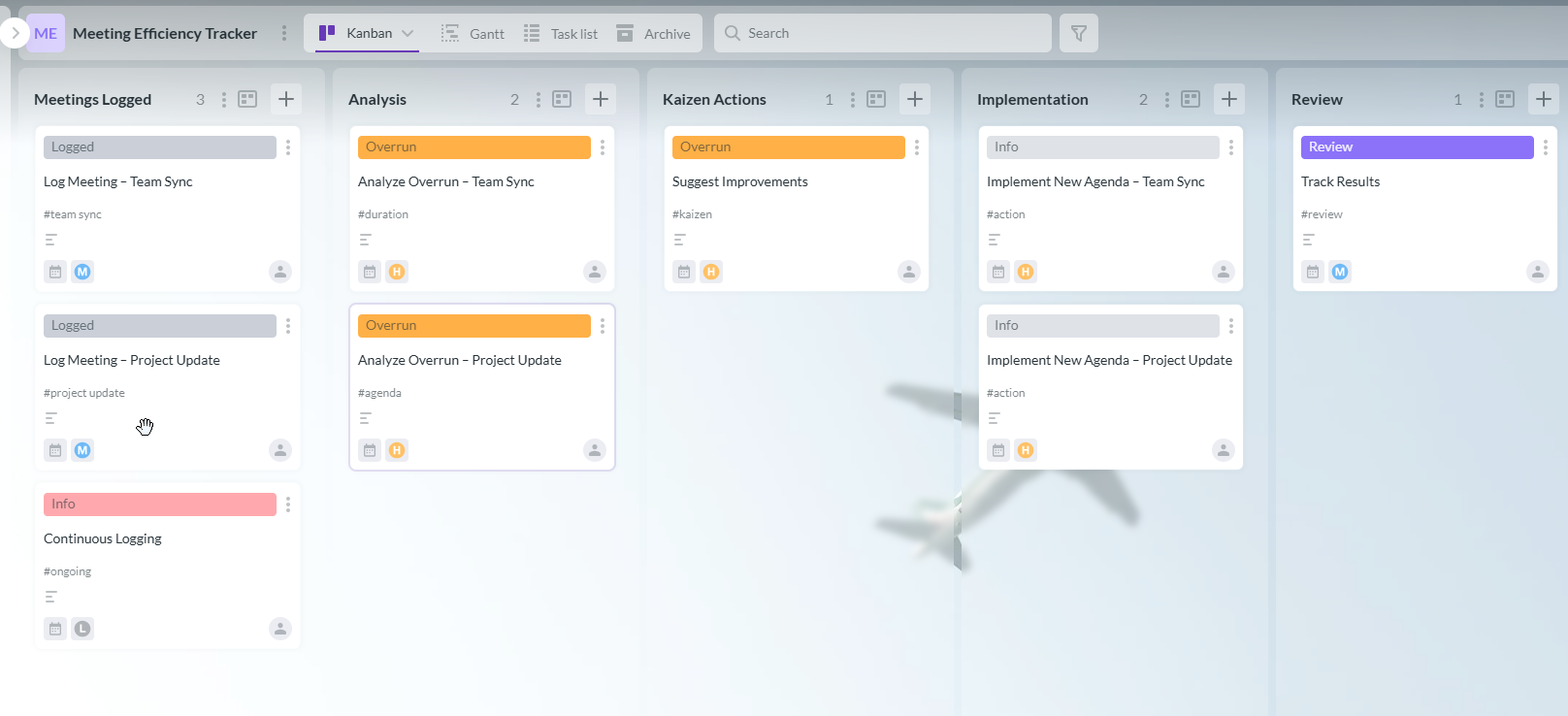Viewport: 1568px width, 716px height.
Task: Open Suggest Improvements card menu
Action: click(x=917, y=147)
